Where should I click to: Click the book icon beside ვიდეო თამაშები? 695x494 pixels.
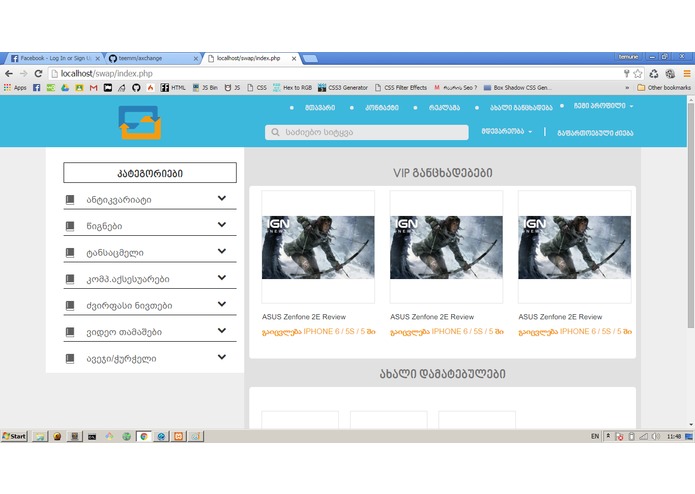coord(70,332)
